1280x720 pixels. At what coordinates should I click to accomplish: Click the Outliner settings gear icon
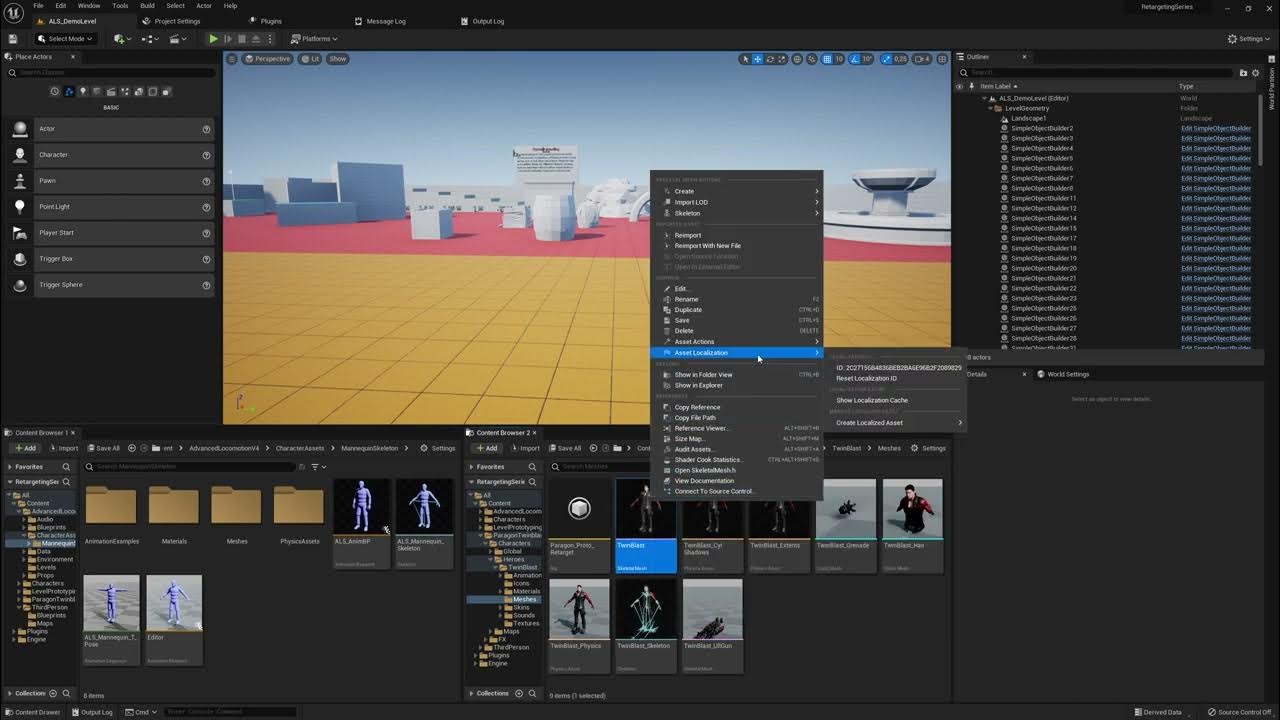1255,73
